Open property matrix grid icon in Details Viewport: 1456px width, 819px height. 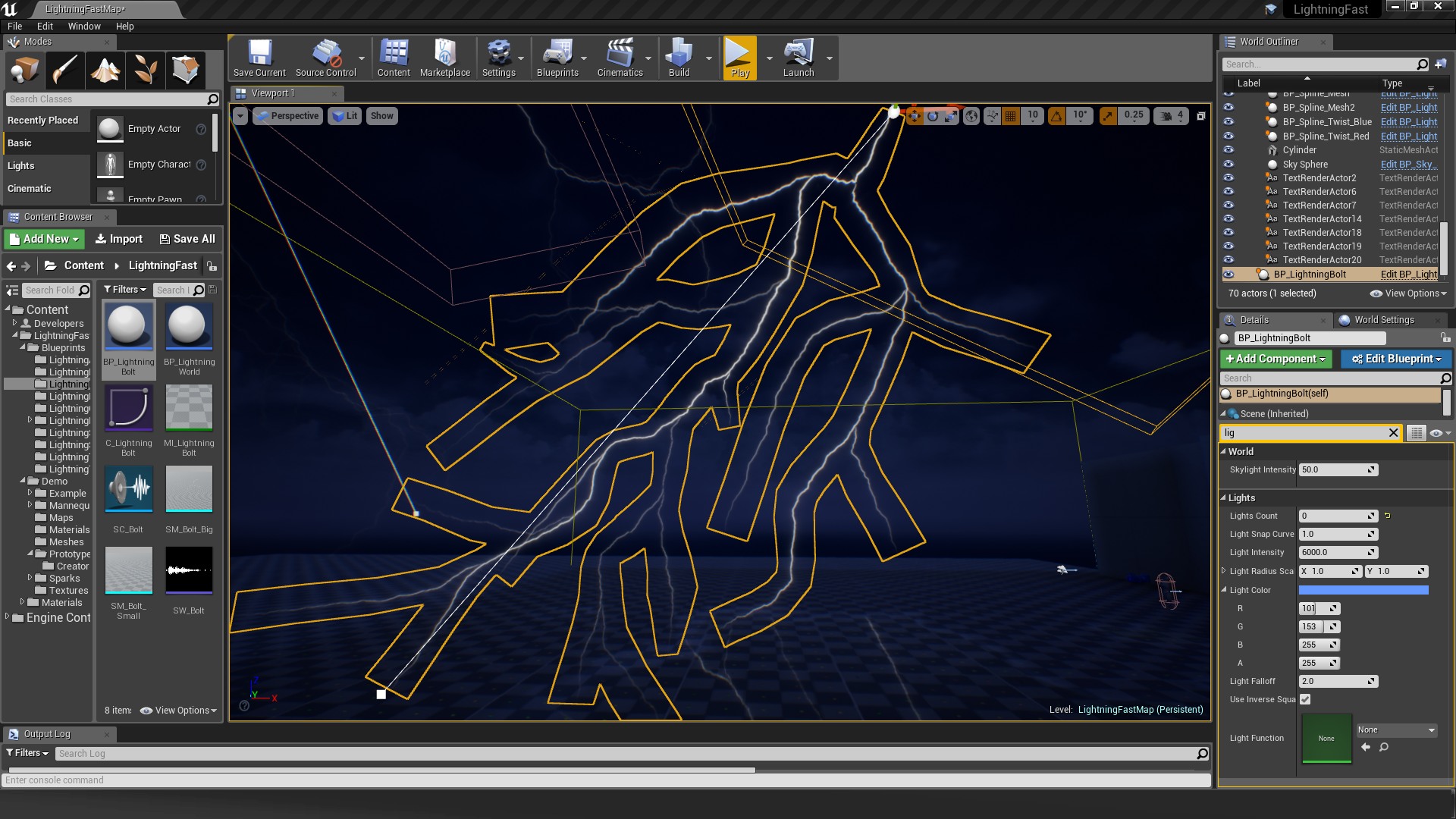click(1416, 433)
